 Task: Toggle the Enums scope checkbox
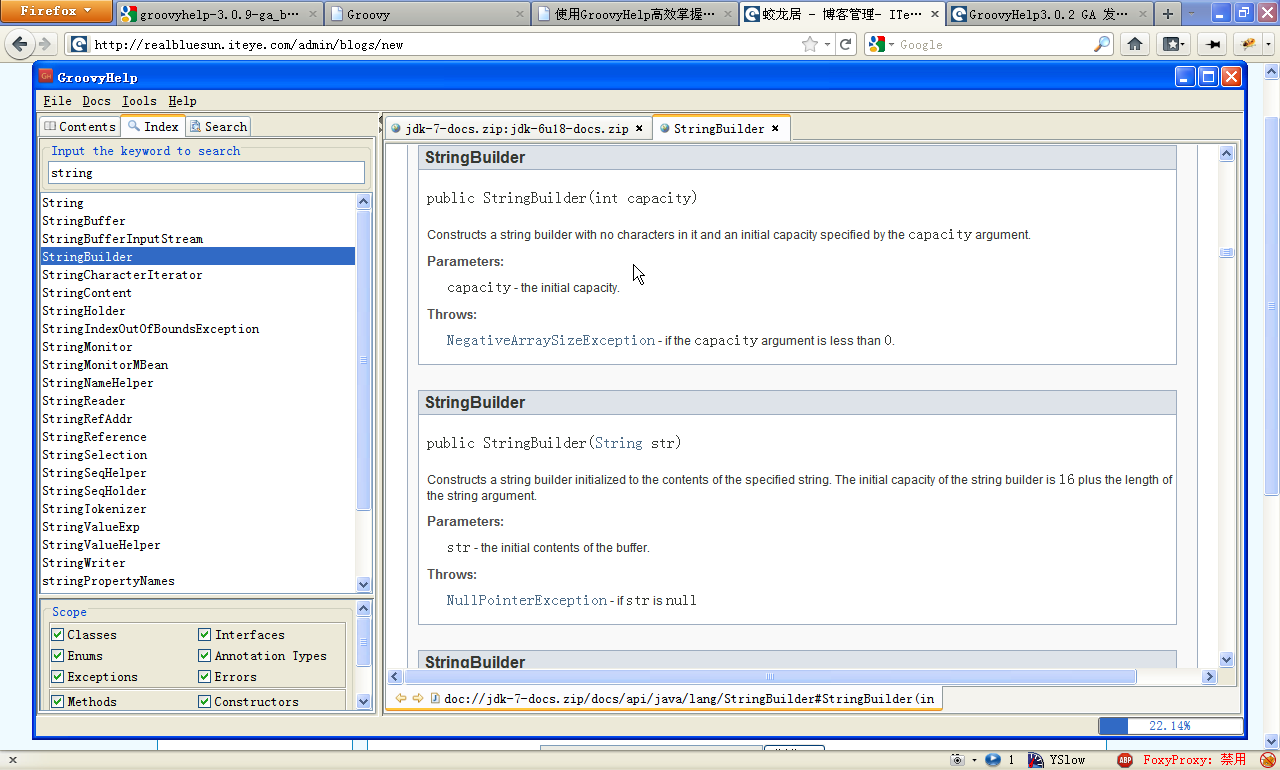pos(58,655)
